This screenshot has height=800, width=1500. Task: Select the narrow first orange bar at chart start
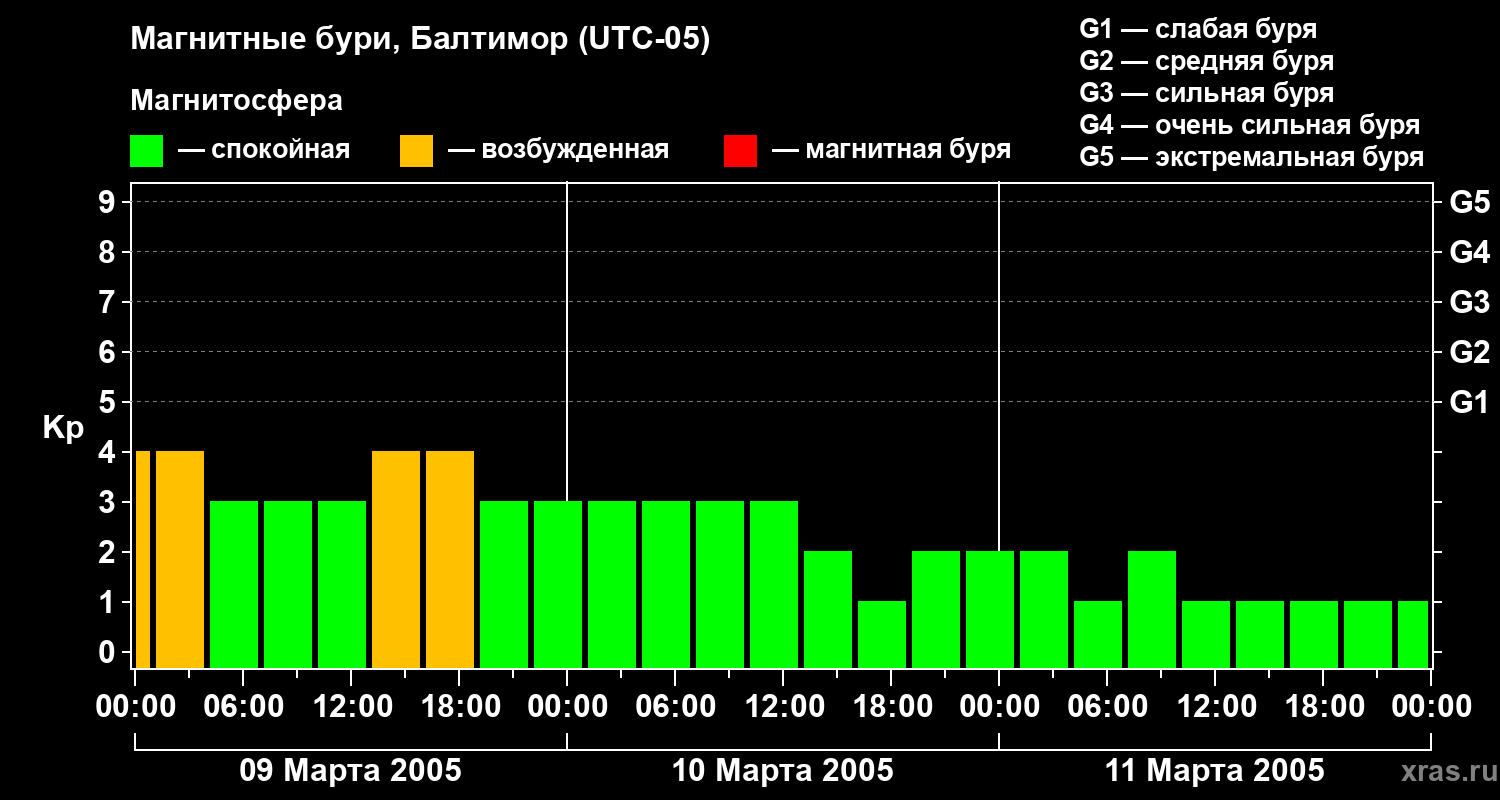142,559
